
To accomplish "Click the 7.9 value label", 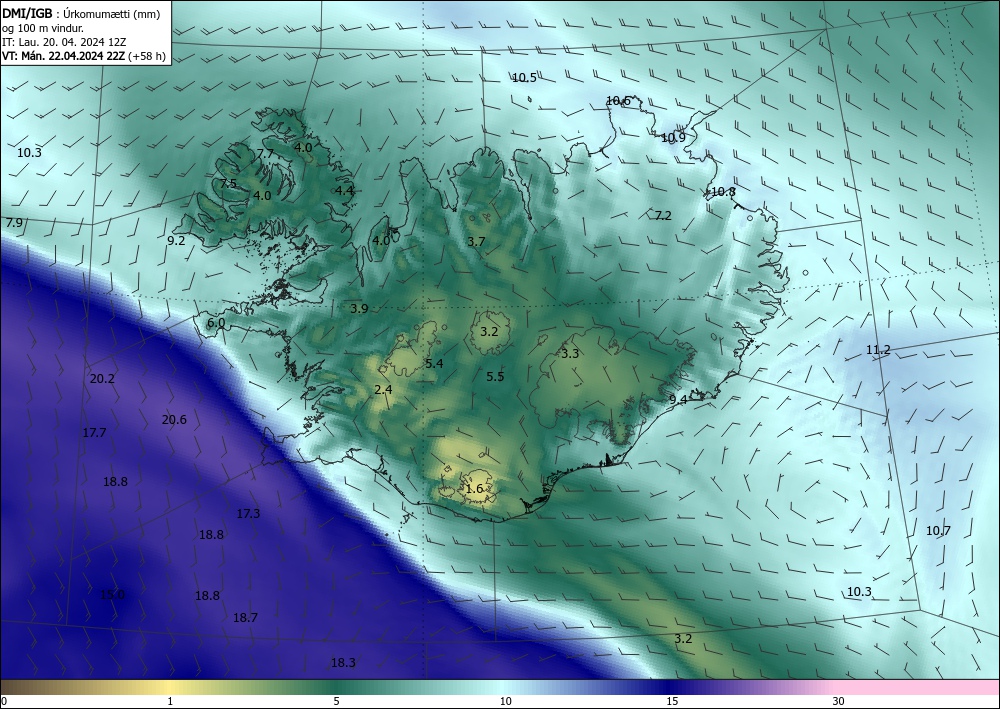I will [14, 223].
